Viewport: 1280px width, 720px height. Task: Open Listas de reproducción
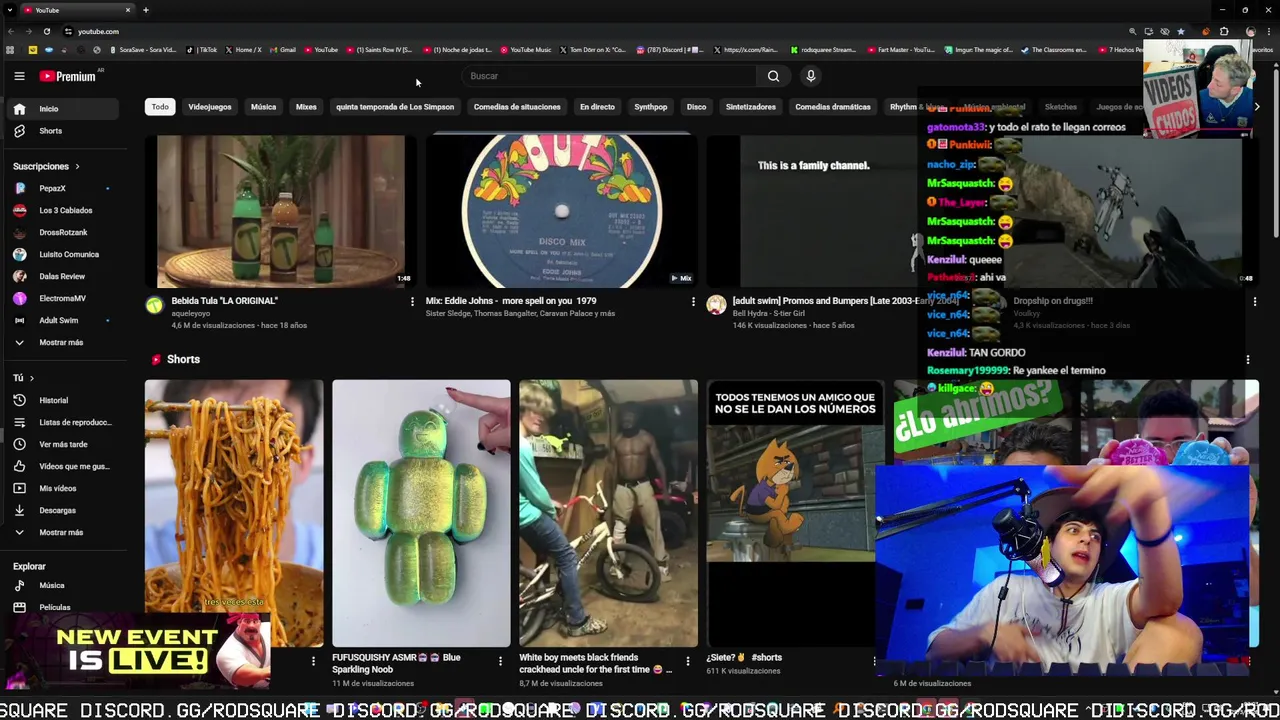[x=64, y=422]
